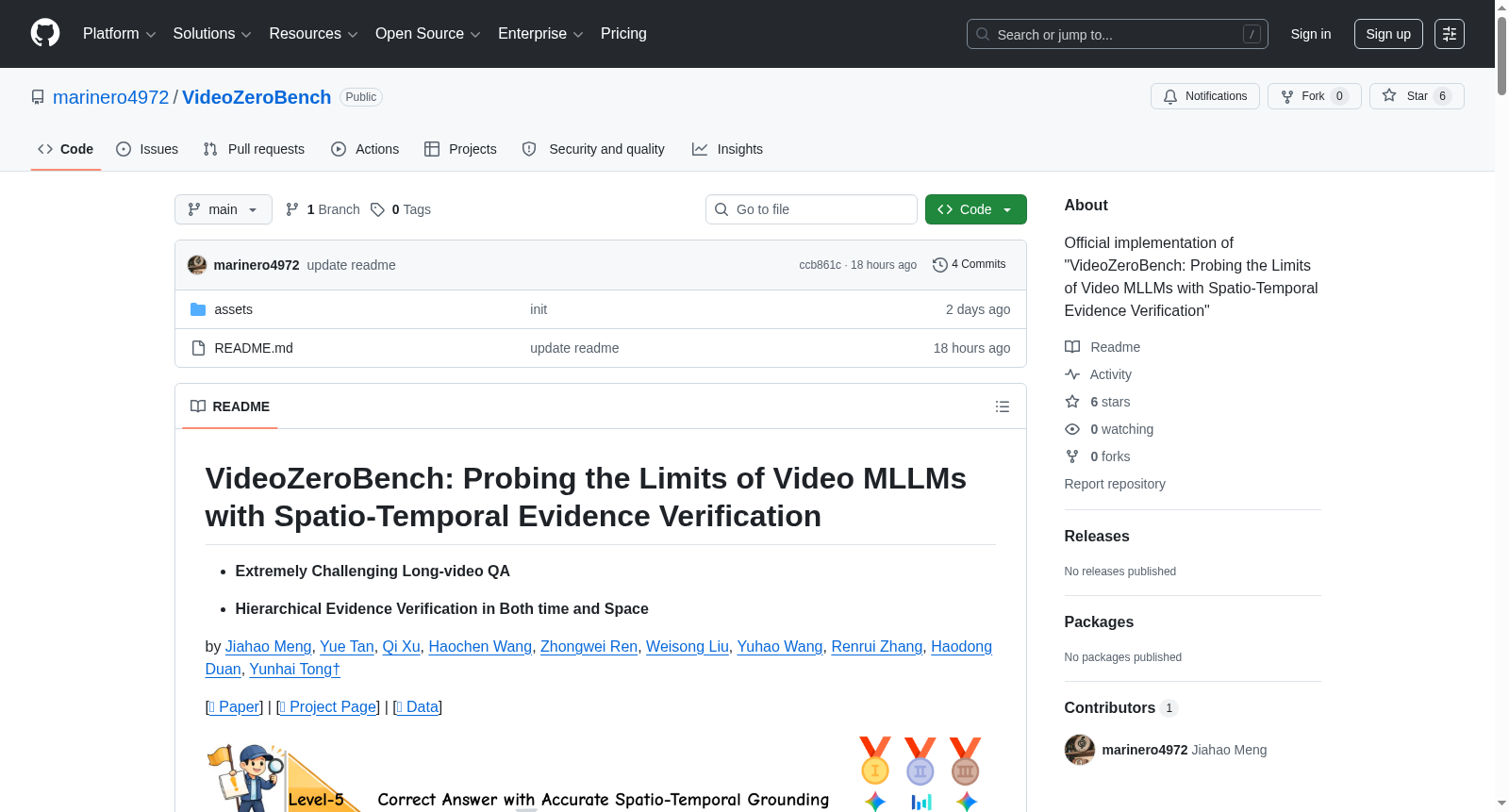Click marinero4972 avatar in the commit row
Viewport: 1509px width, 812px height.
pos(197,265)
